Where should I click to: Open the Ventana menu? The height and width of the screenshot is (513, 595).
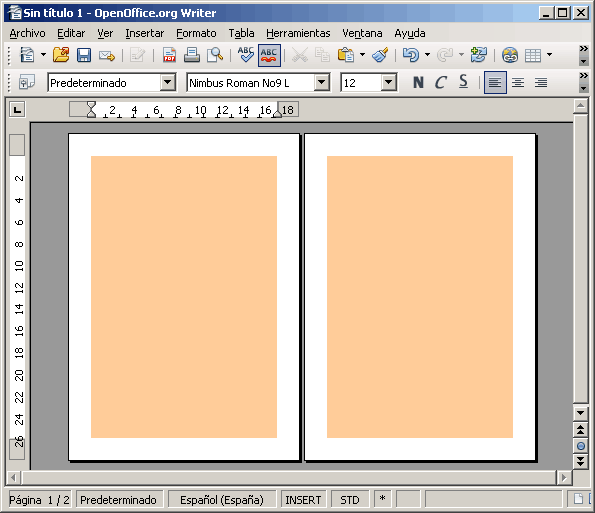pyautogui.click(x=362, y=33)
